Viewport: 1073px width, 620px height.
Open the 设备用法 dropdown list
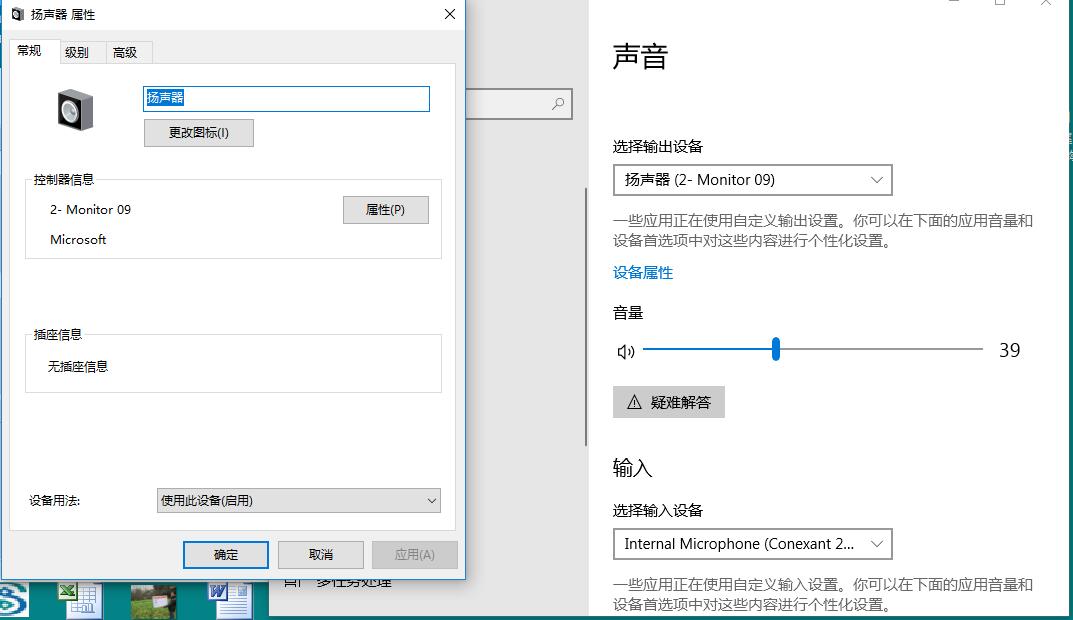point(298,501)
